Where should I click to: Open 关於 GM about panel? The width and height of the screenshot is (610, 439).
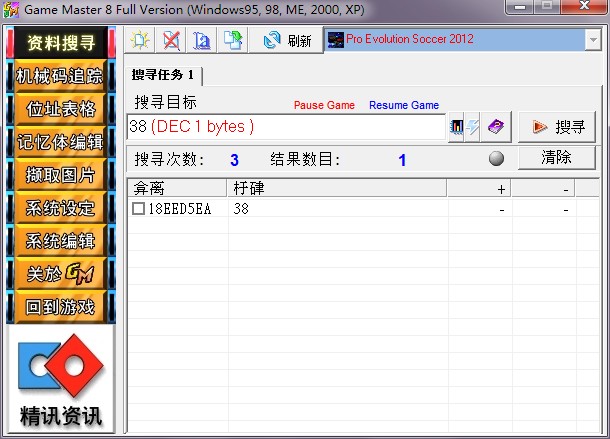pos(60,274)
